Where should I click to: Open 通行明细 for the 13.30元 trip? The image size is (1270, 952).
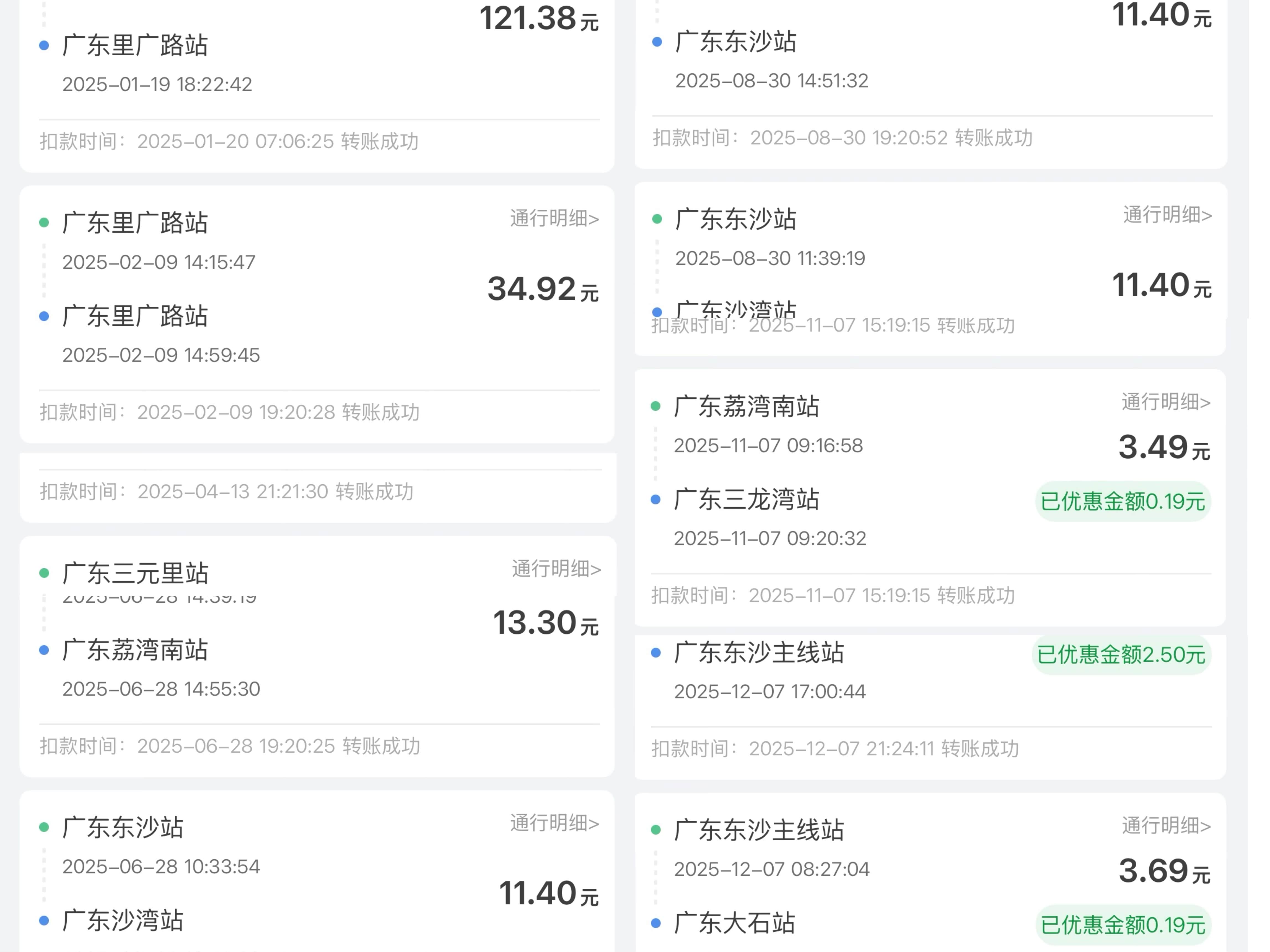coord(556,569)
